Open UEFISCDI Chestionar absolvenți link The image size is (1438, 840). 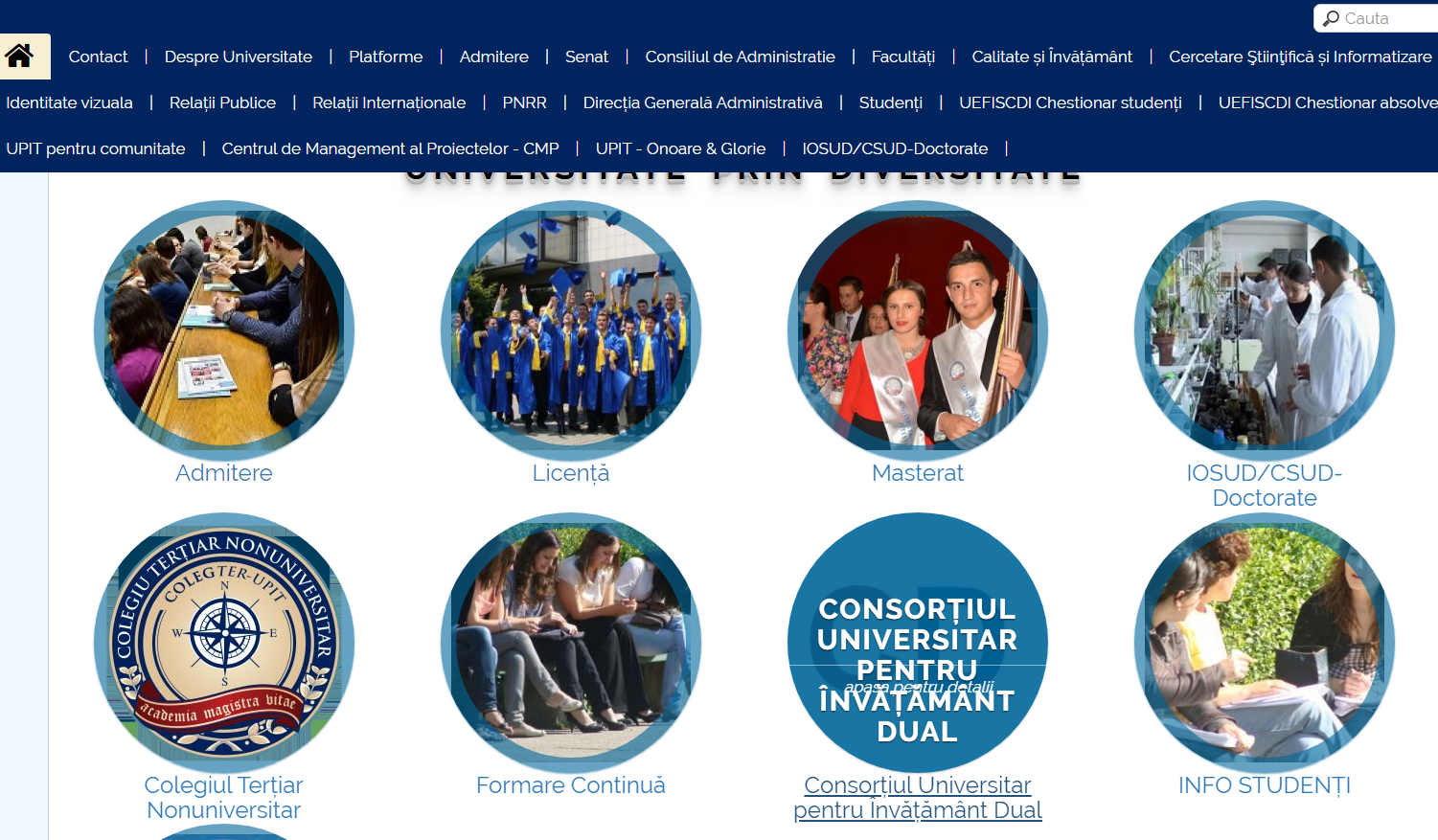[1328, 102]
